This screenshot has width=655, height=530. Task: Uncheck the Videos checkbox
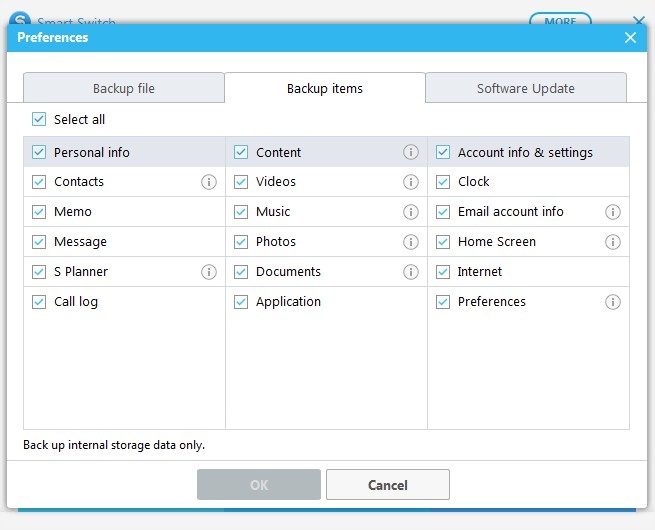tap(241, 182)
